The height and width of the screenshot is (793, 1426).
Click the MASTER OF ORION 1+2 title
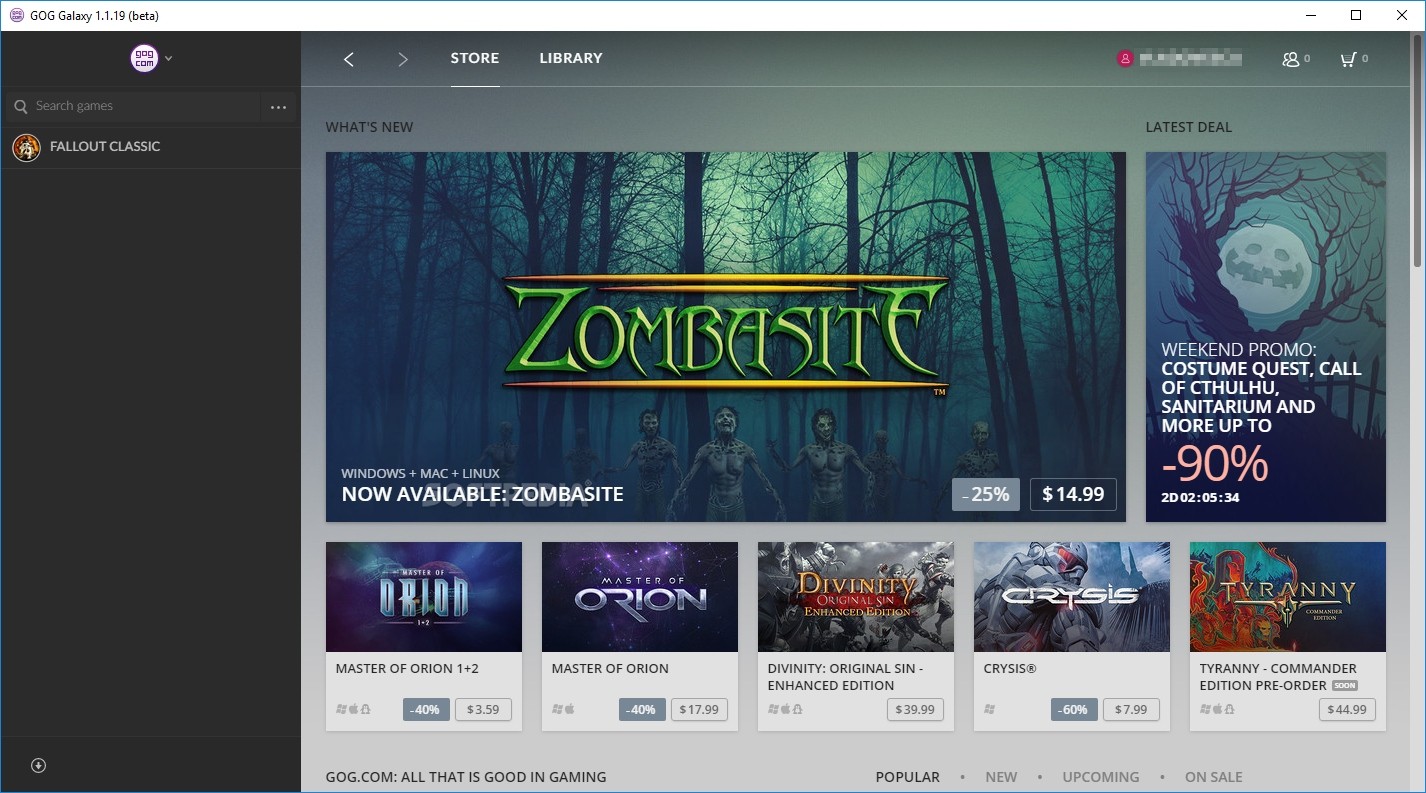[x=407, y=668]
